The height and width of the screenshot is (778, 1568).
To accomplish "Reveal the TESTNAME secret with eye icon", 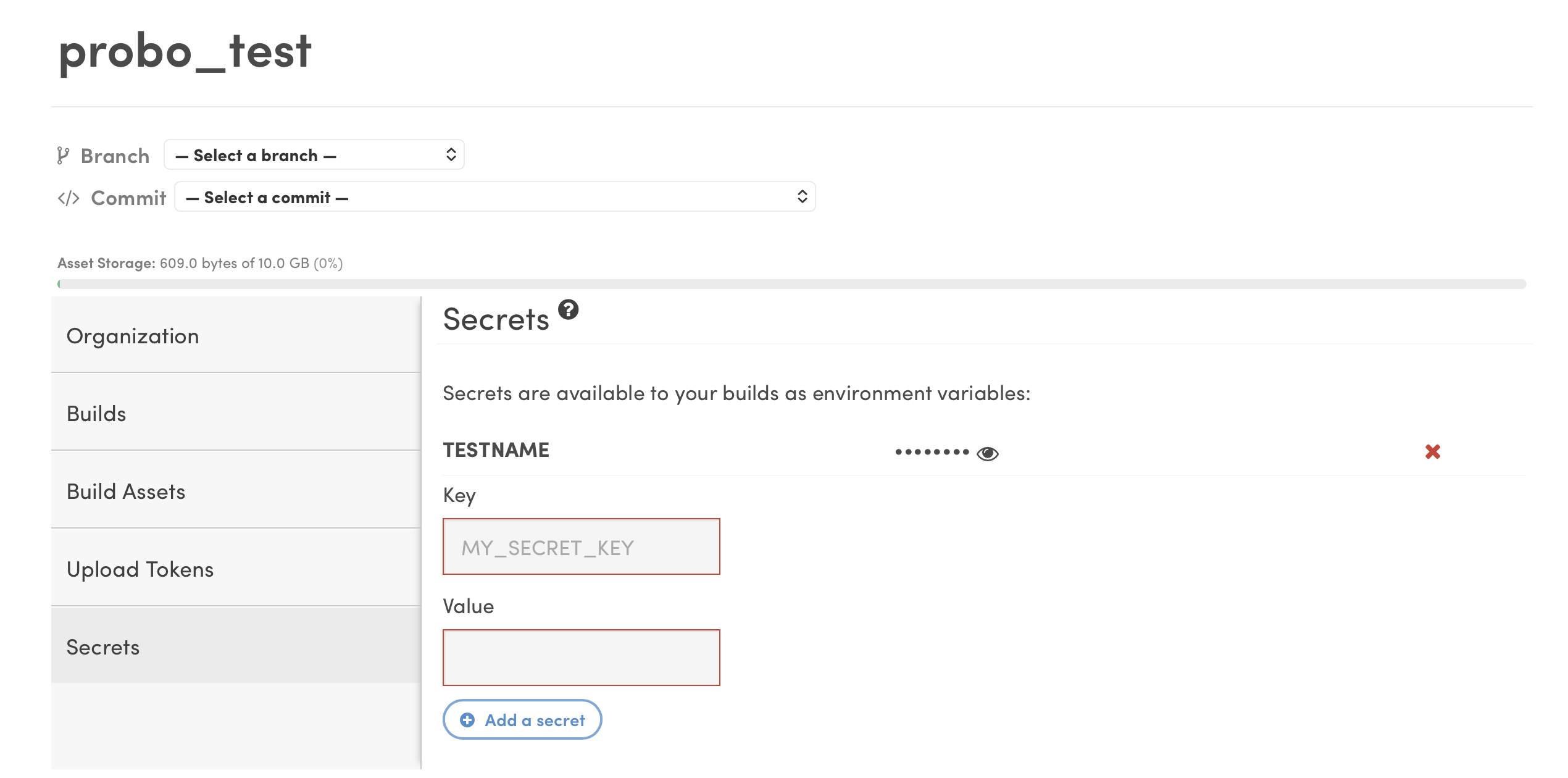I will (987, 453).
